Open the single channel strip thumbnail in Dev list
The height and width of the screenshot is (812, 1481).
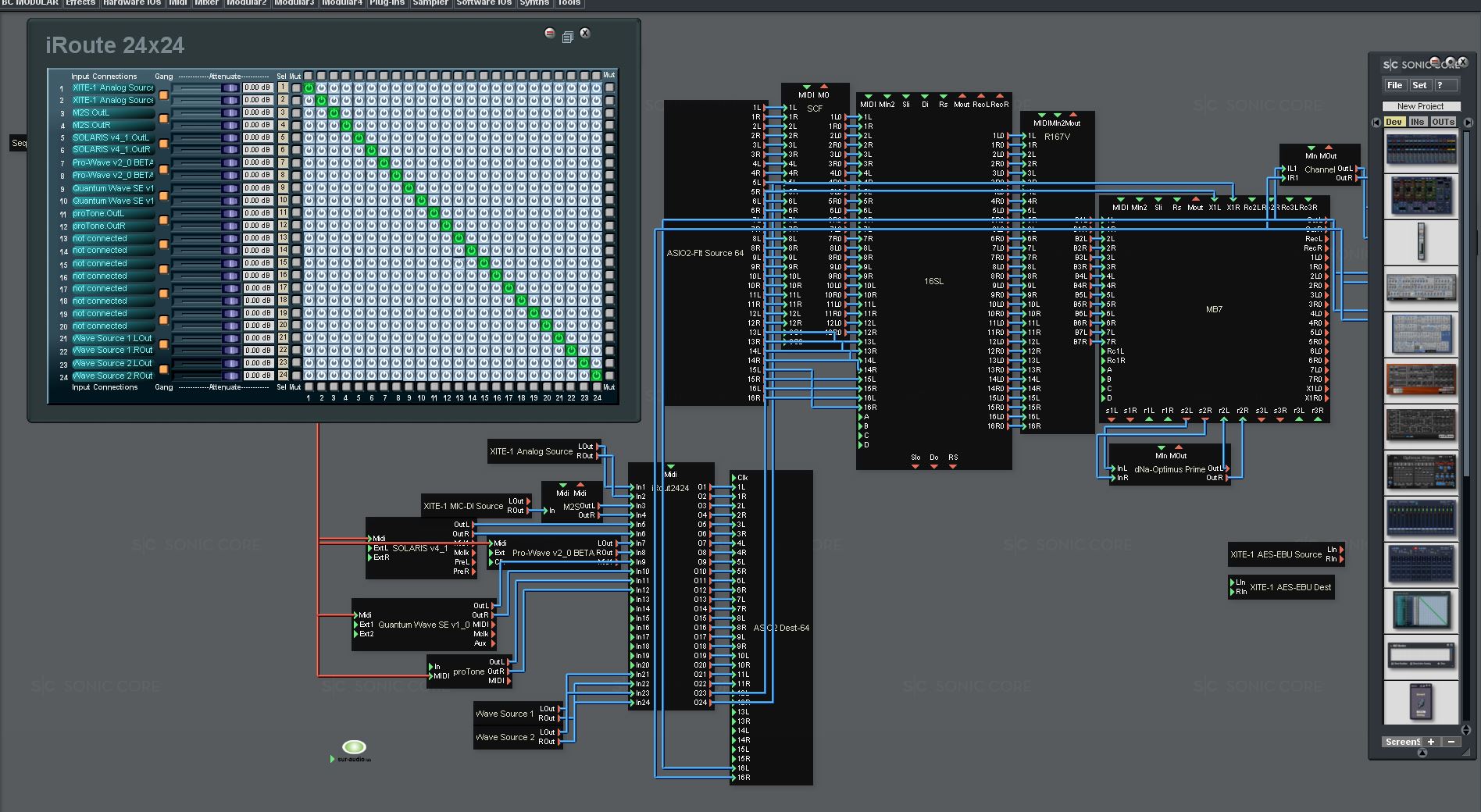click(x=1421, y=240)
